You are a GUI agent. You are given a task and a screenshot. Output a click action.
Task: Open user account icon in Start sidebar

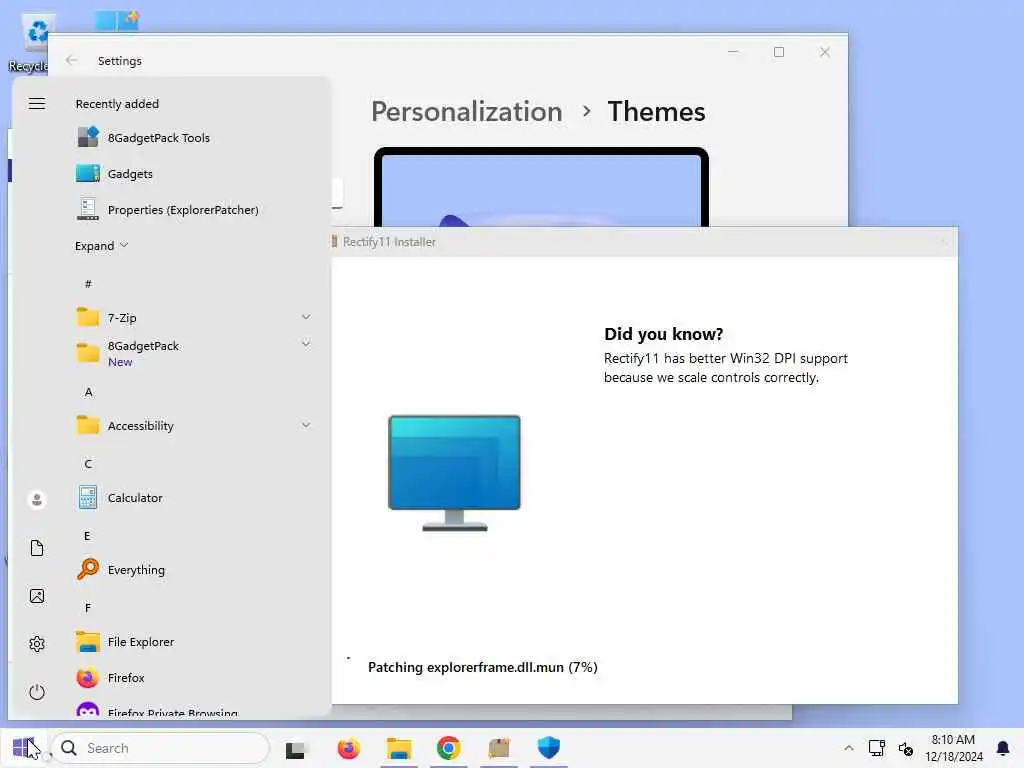coord(37,500)
